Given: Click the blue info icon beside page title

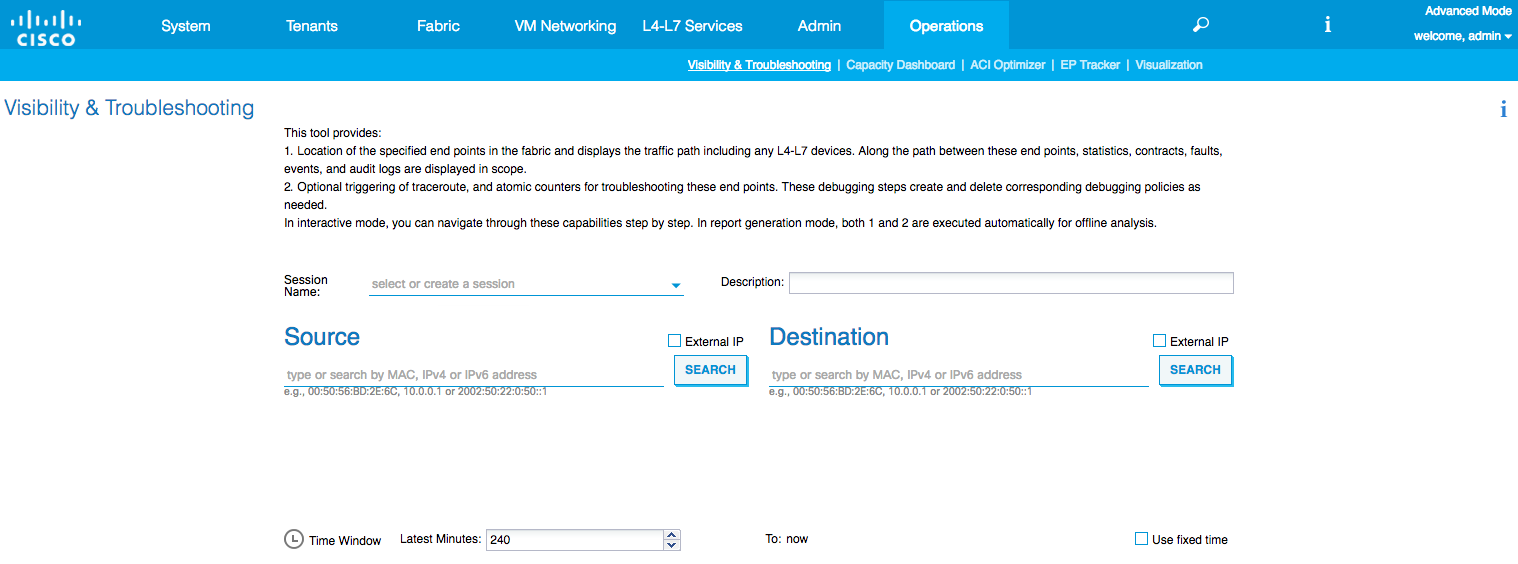Looking at the screenshot, I should point(1503,109).
